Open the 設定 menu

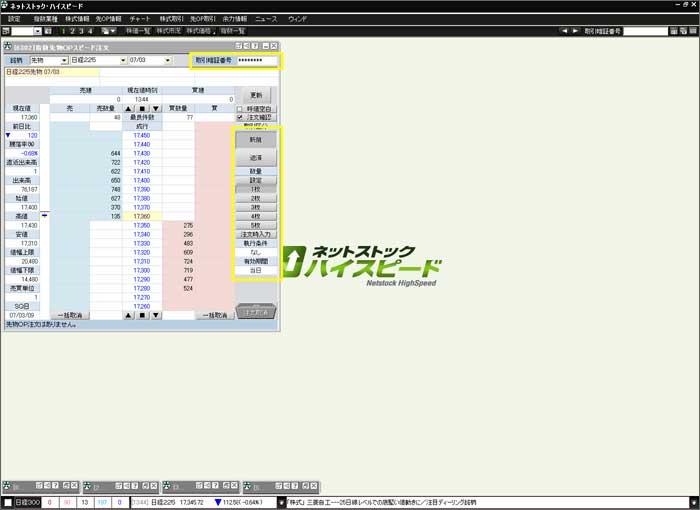tap(14, 19)
